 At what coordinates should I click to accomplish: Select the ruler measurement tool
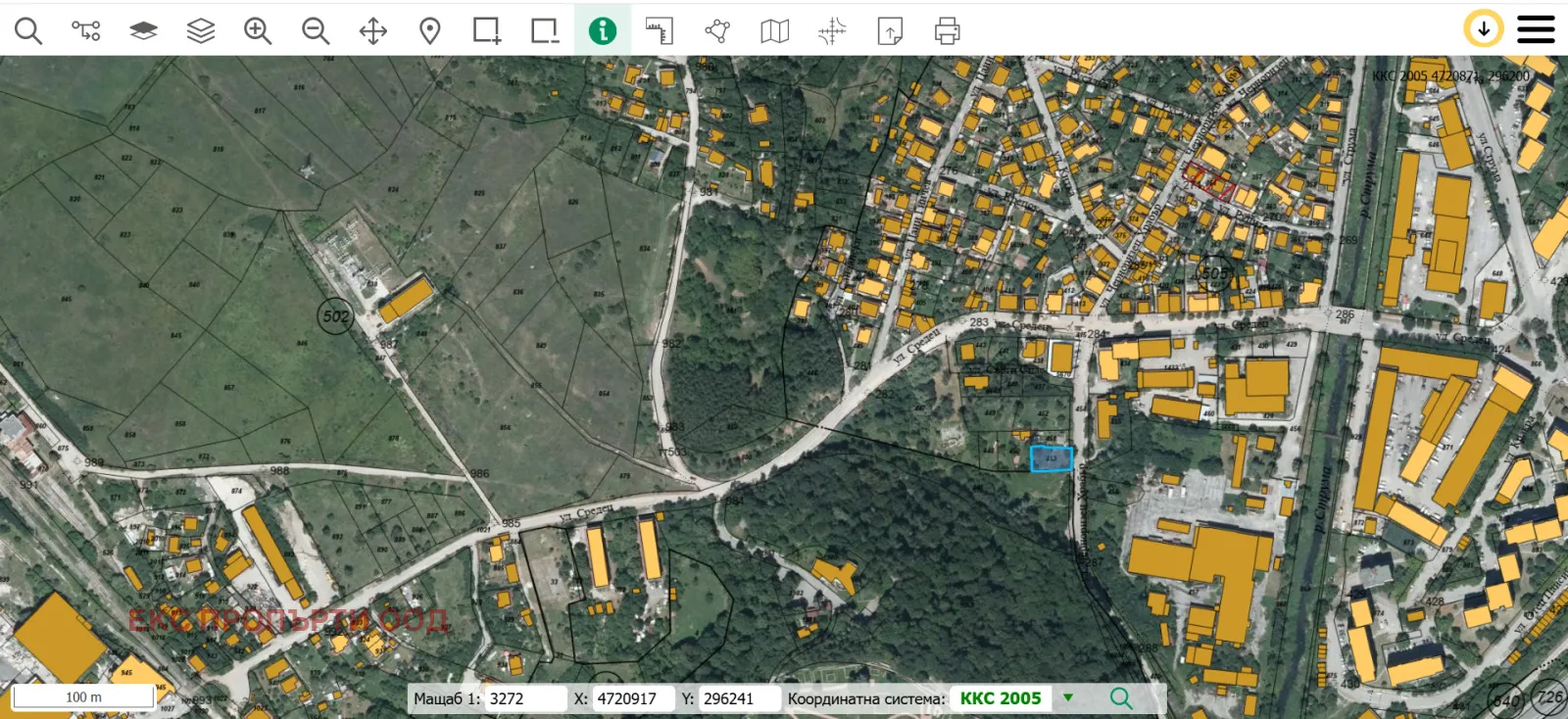click(x=660, y=31)
